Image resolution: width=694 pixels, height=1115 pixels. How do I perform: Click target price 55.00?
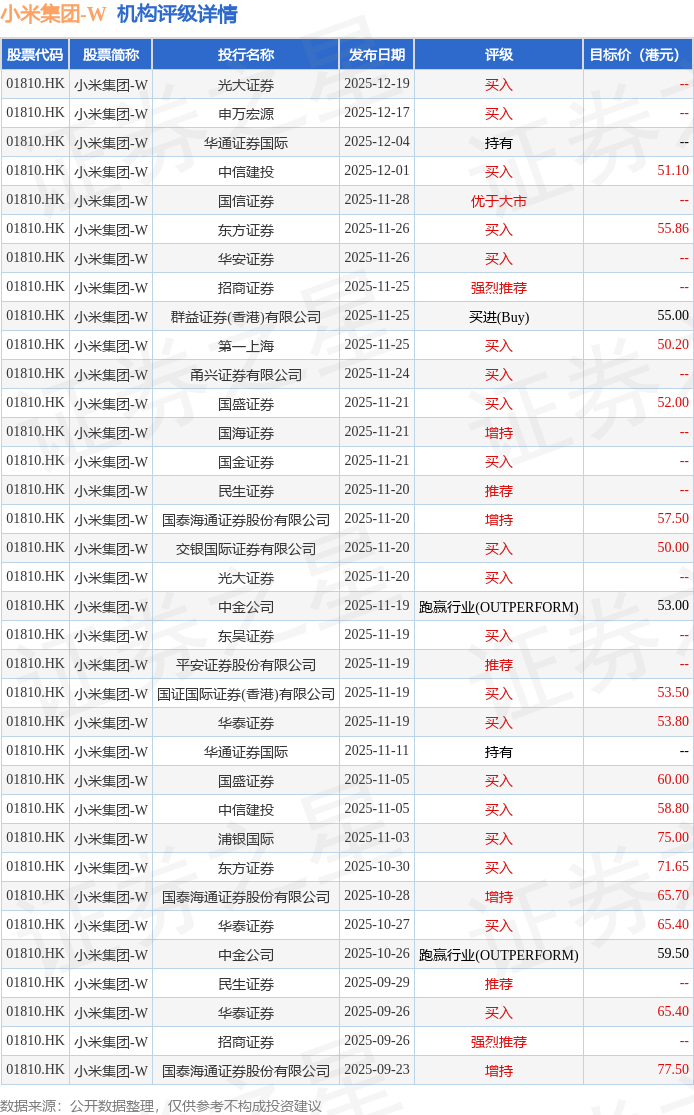673,316
